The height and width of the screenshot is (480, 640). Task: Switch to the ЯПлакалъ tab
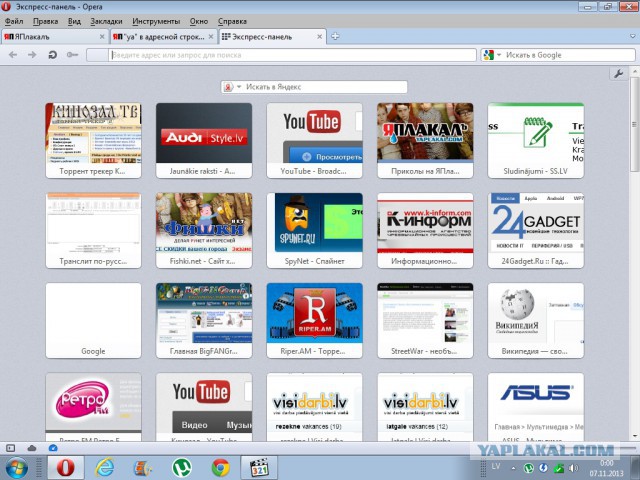54,37
